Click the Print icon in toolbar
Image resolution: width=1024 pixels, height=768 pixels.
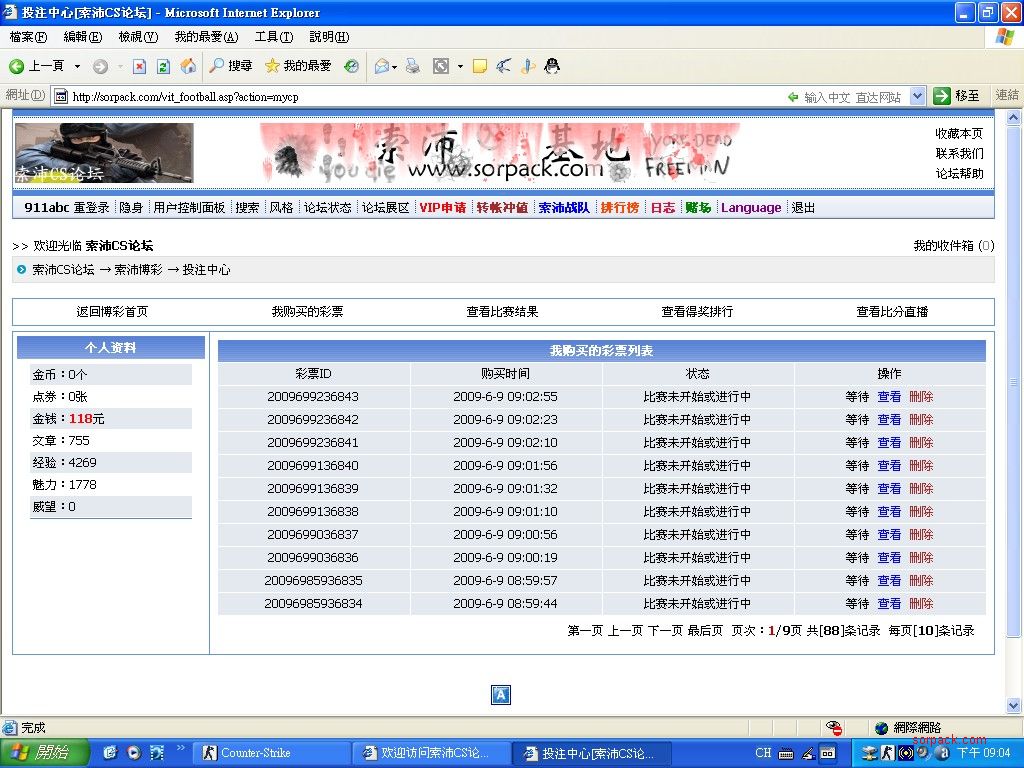pyautogui.click(x=412, y=66)
